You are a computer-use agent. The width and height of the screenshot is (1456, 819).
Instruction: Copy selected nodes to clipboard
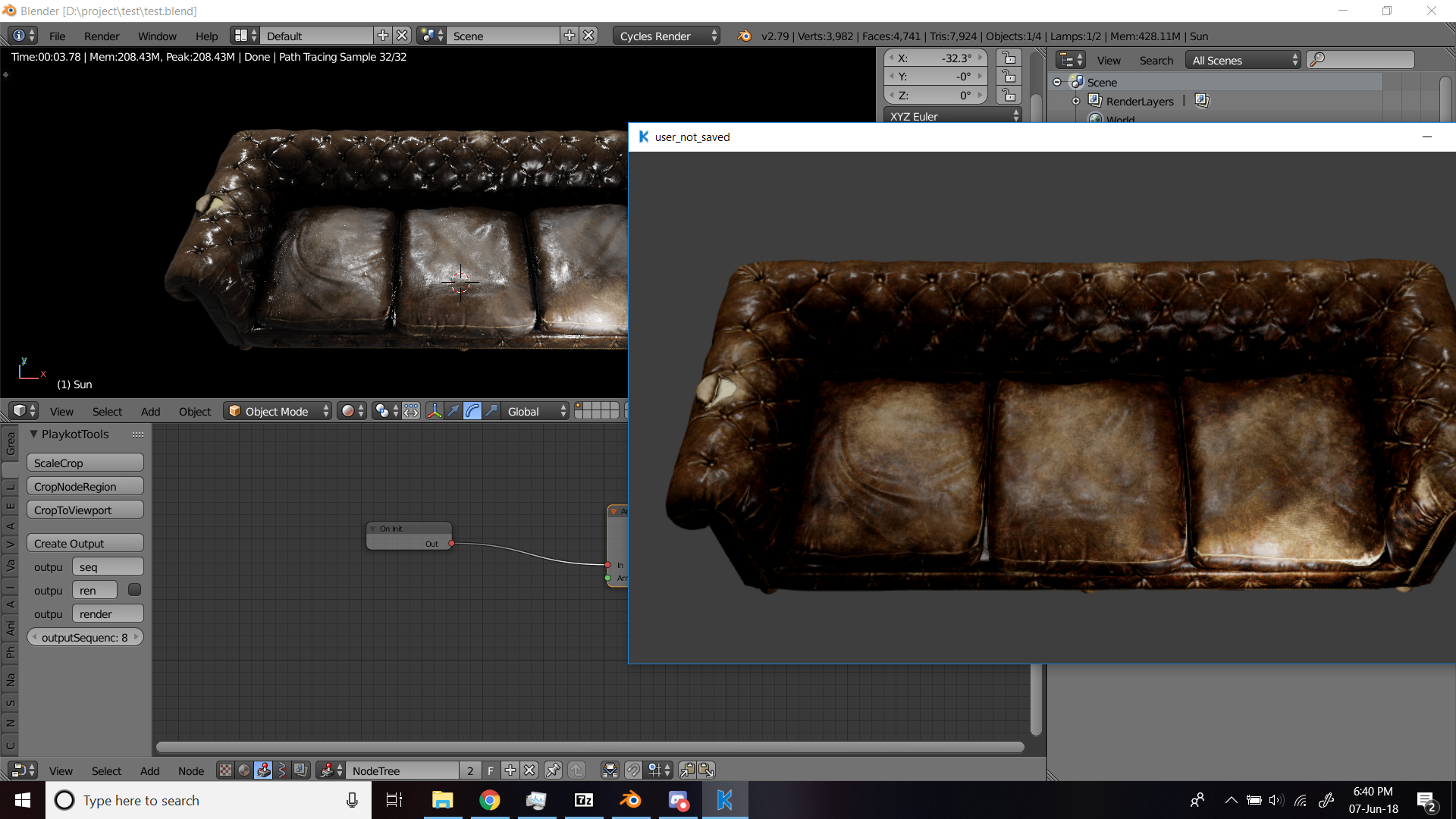[x=687, y=770]
